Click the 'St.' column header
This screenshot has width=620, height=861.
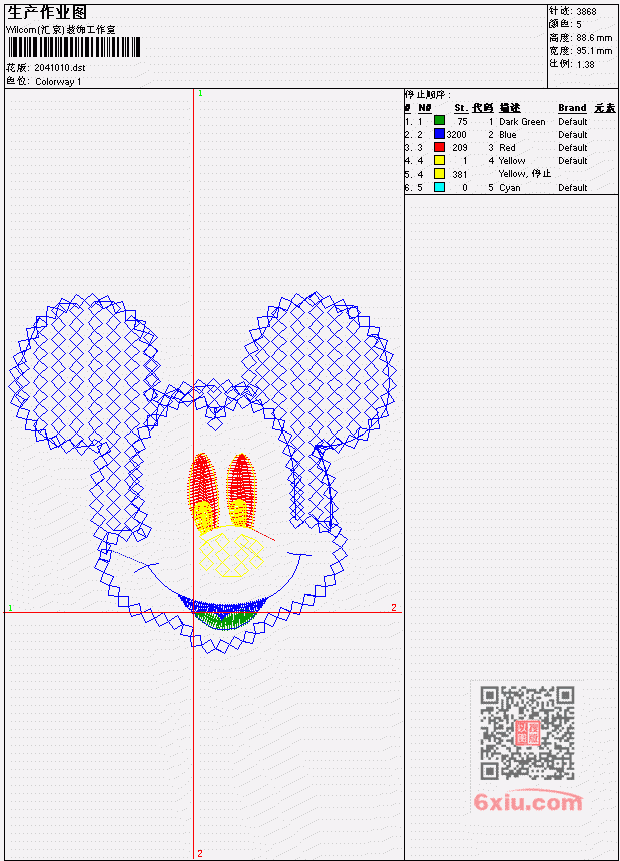461,108
